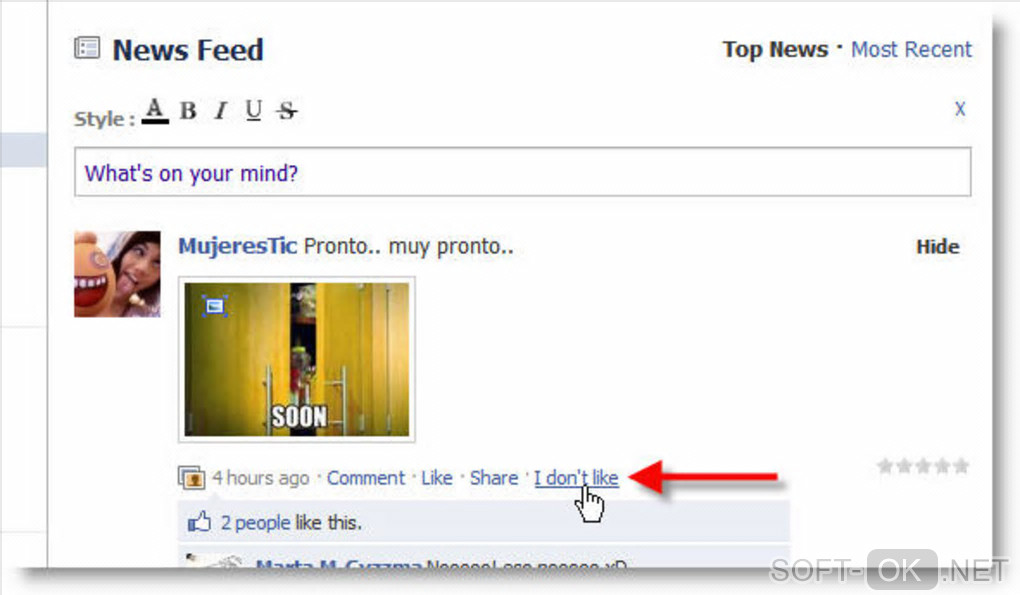
Task: Click the Comment link
Action: click(366, 478)
